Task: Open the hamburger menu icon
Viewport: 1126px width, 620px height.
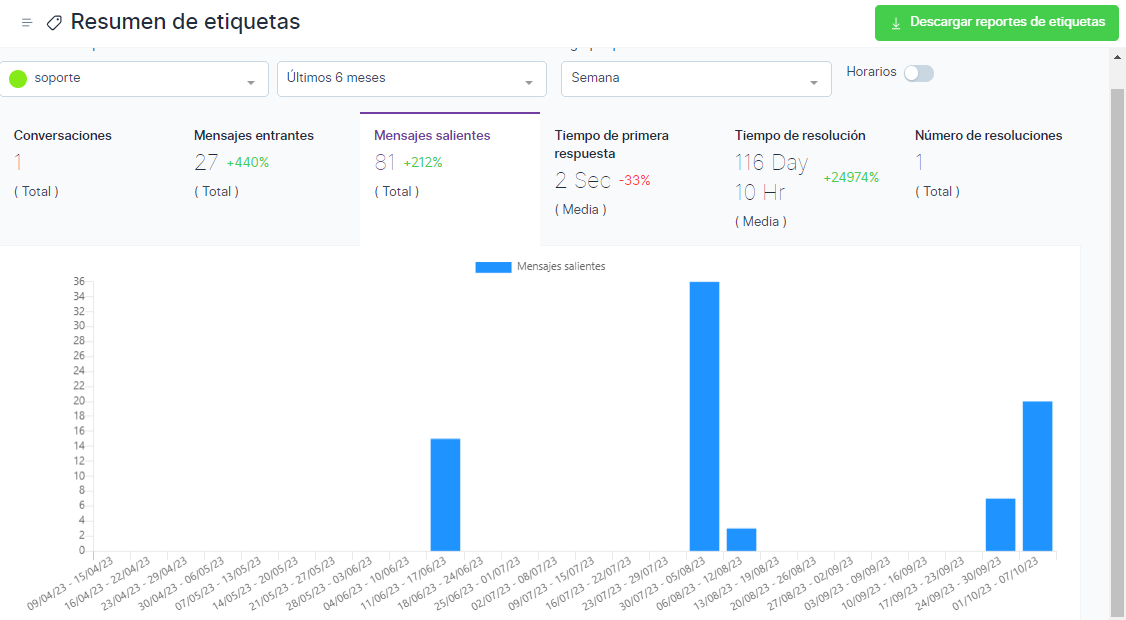Action: pos(27,22)
